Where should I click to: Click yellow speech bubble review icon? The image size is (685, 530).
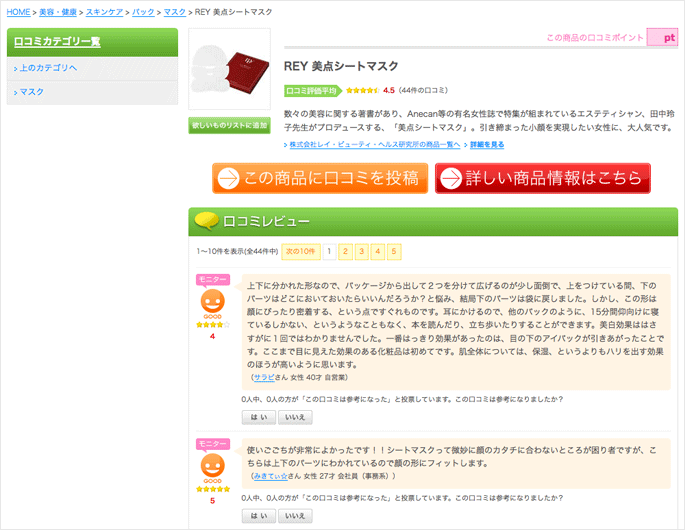tap(206, 221)
